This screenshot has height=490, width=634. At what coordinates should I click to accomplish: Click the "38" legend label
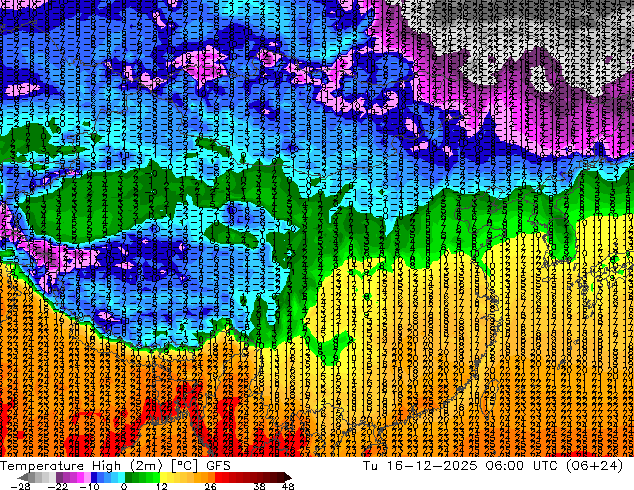(x=259, y=486)
